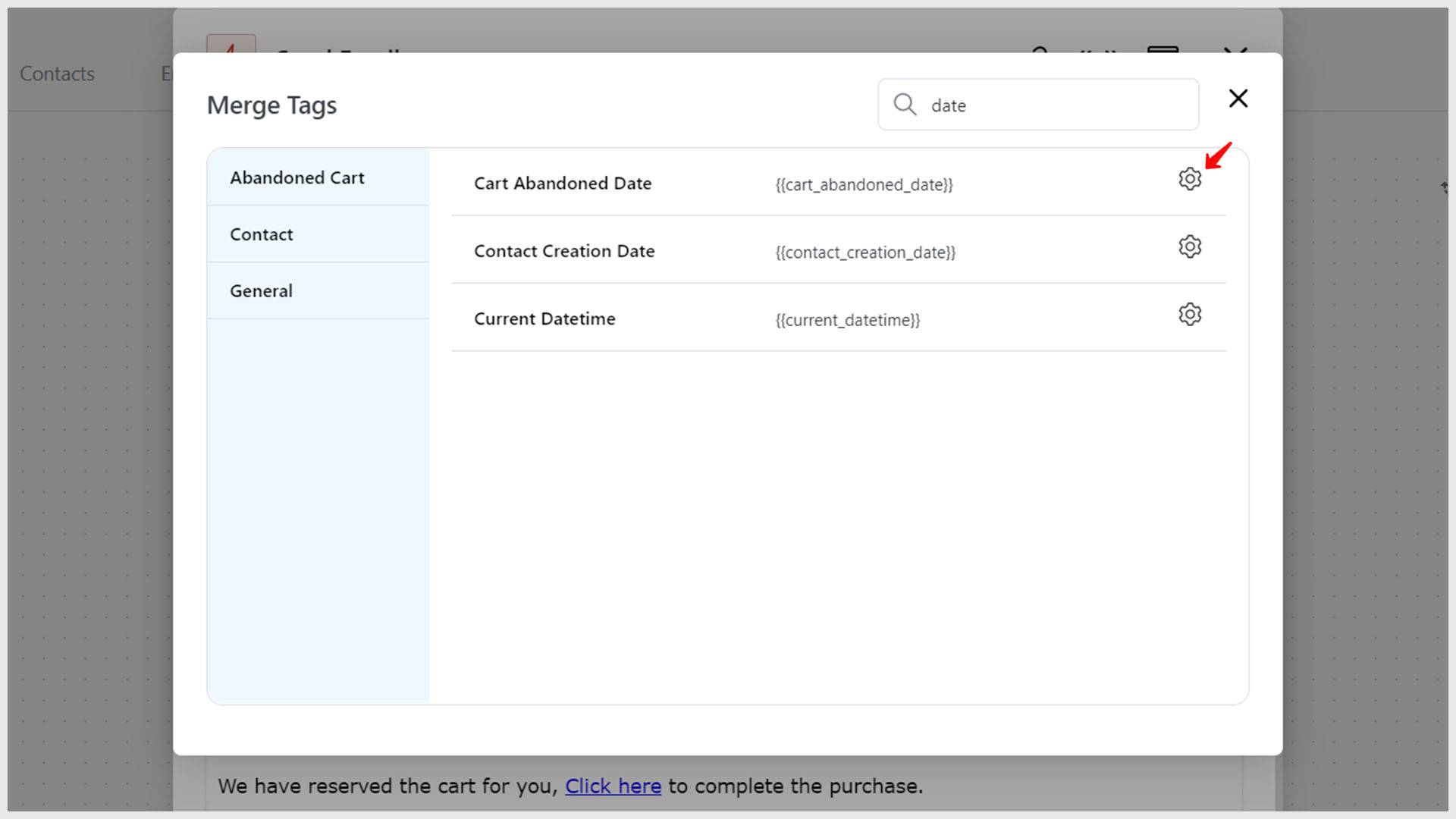Screen dimensions: 1456x819
Task: Click the browser preview icon in editor header
Action: pyautogui.click(x=1163, y=53)
